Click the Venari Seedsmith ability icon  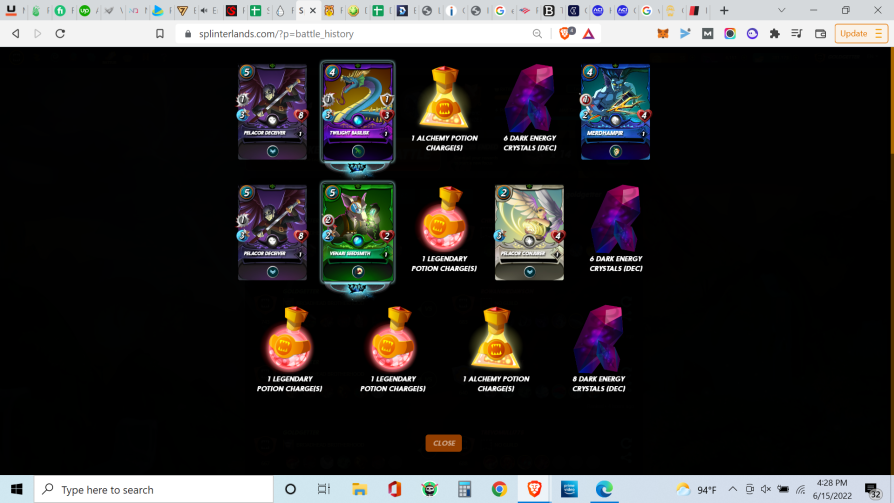(x=357, y=271)
